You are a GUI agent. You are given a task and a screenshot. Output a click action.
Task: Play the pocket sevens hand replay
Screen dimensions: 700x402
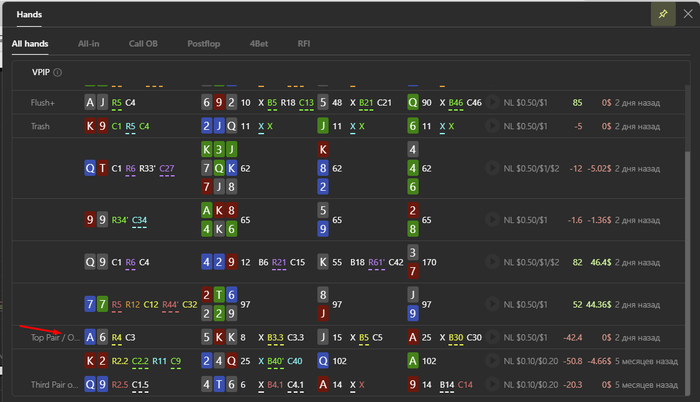492,304
